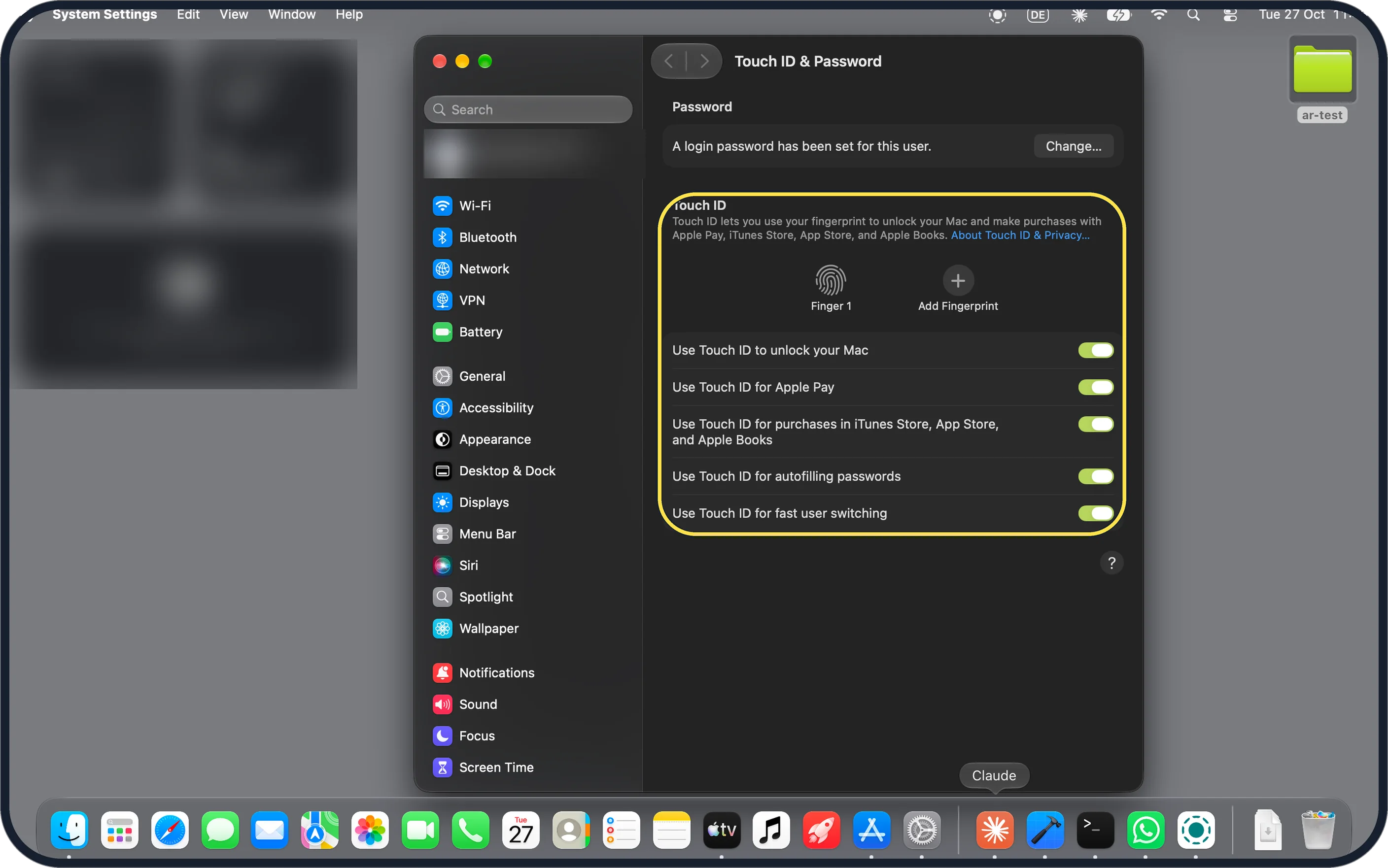Toggle Use Touch ID to unlock your Mac
Viewport: 1388px width, 868px height.
(x=1095, y=350)
